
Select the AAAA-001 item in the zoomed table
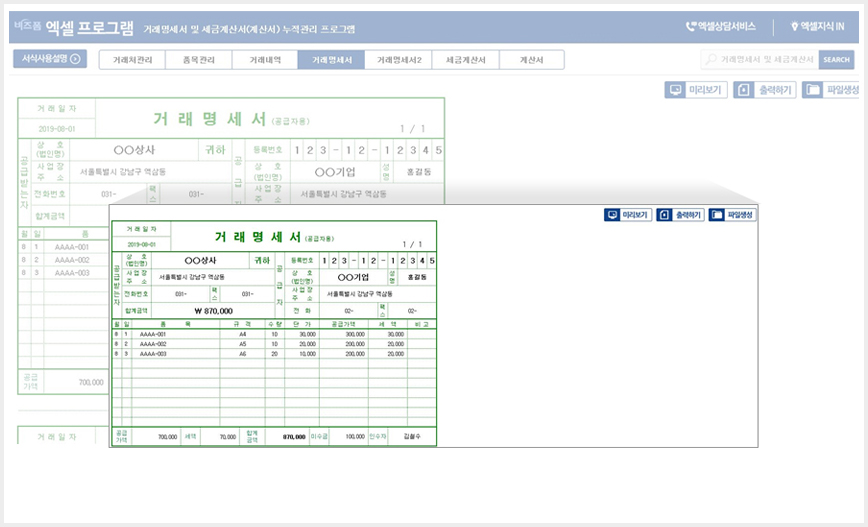pyautogui.click(x=175, y=334)
